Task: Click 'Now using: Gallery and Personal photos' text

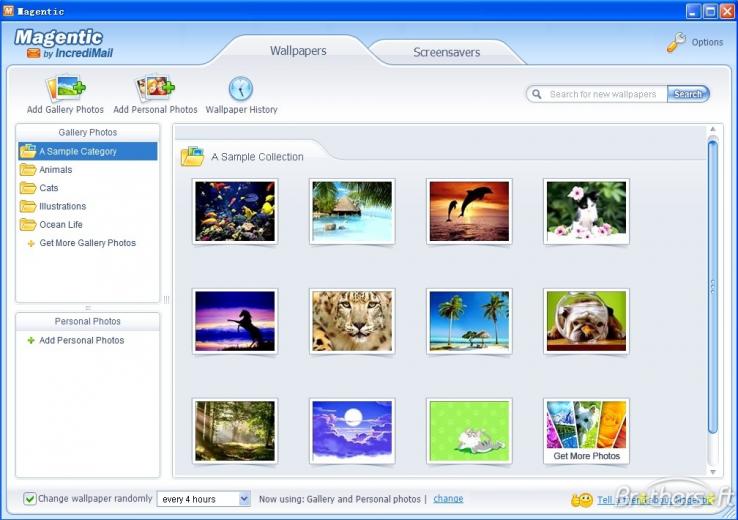Action: [x=339, y=499]
